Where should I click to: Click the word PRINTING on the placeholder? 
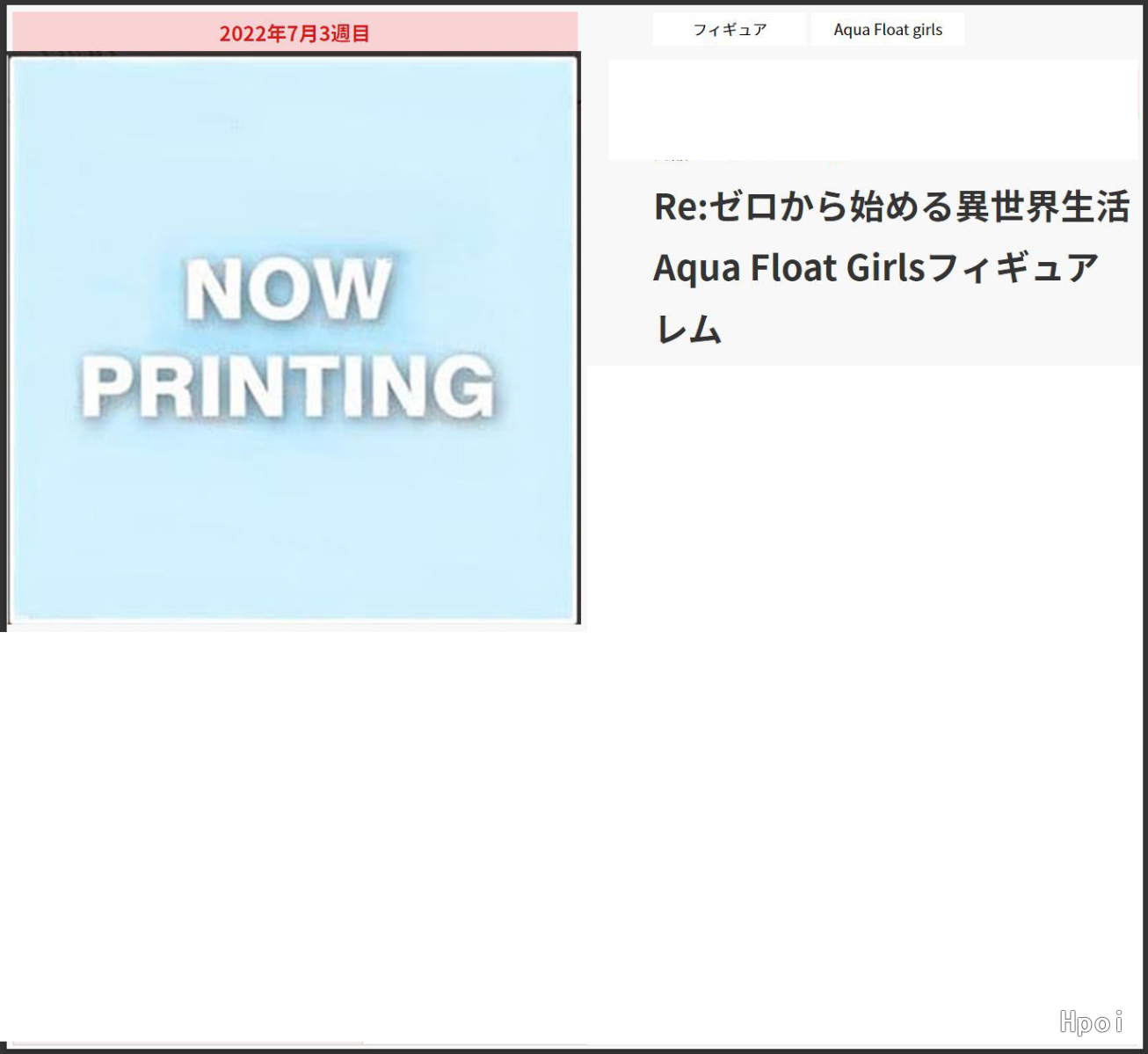(x=288, y=387)
